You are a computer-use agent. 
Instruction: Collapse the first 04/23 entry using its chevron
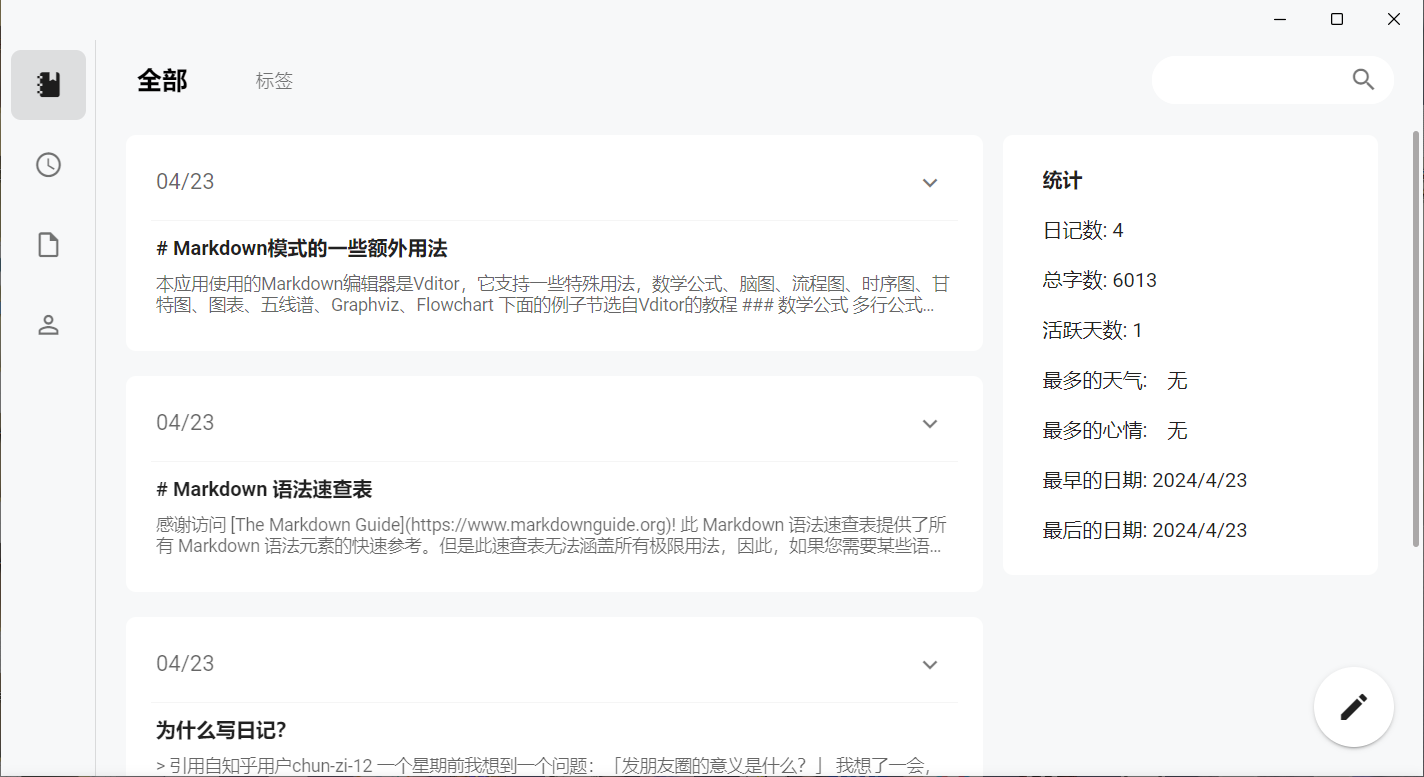[x=930, y=183]
